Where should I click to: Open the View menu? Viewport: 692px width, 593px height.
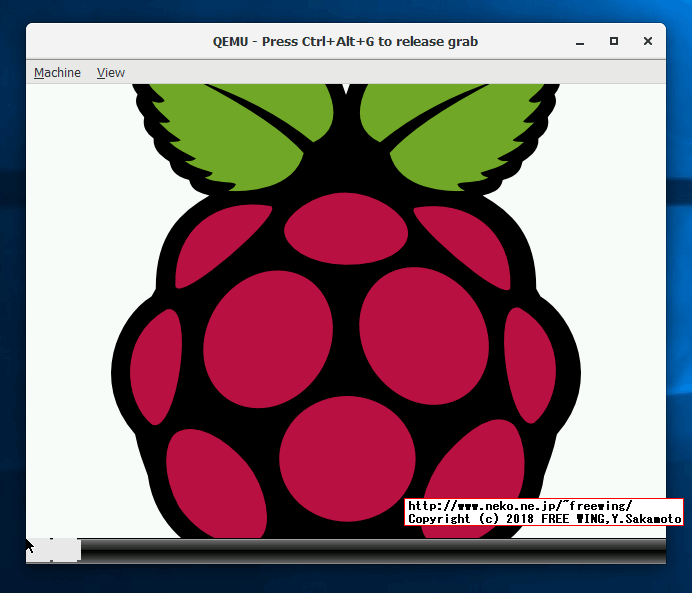pos(111,72)
